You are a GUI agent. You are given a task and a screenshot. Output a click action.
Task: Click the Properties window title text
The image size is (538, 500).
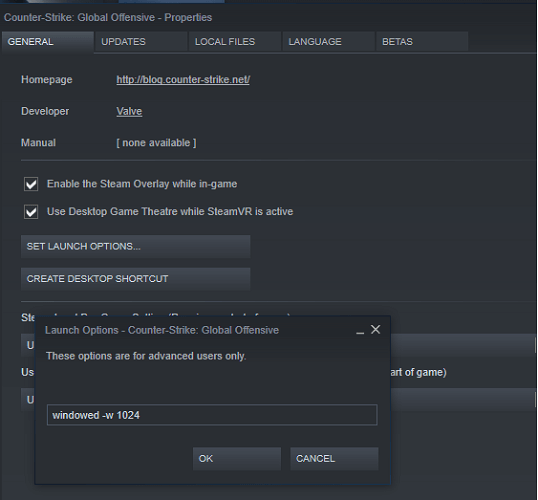click(108, 18)
